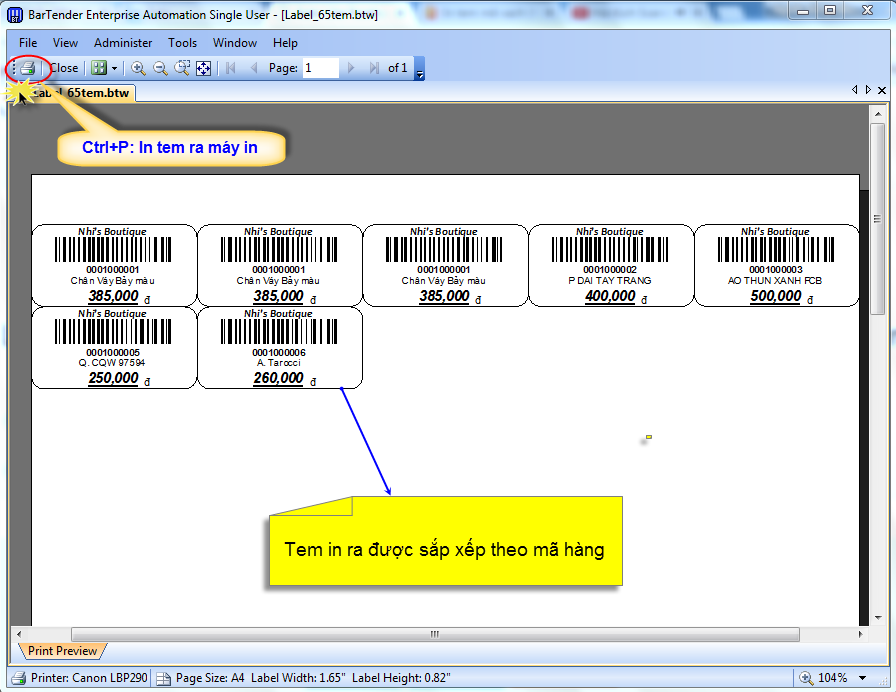Viewport: 896px width, 692px height.
Task: Click the printer icon in the status bar
Action: pos(19,678)
